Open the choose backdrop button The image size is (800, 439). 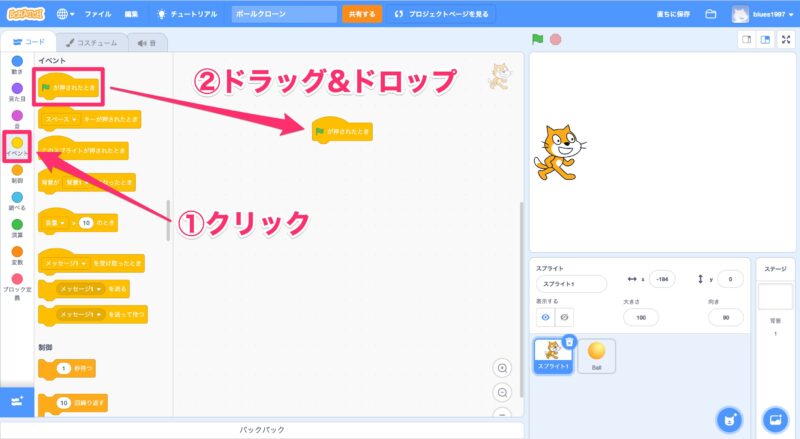click(774, 418)
